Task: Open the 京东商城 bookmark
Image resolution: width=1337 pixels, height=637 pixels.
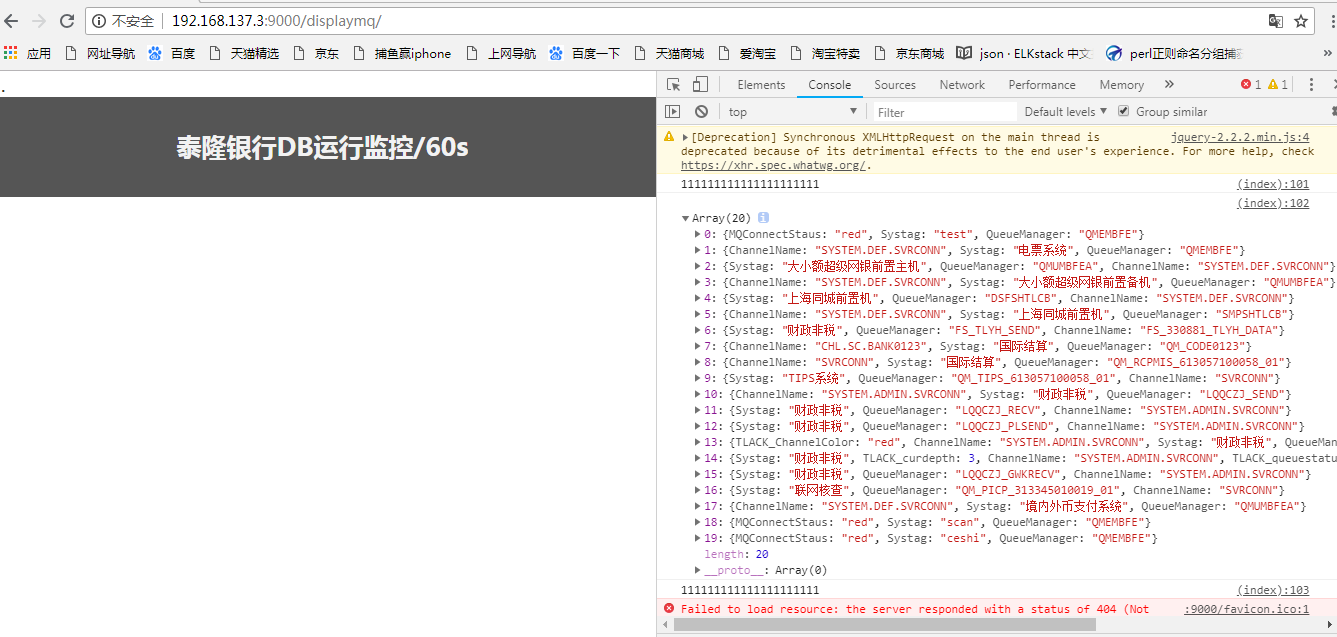Action: tap(908, 53)
